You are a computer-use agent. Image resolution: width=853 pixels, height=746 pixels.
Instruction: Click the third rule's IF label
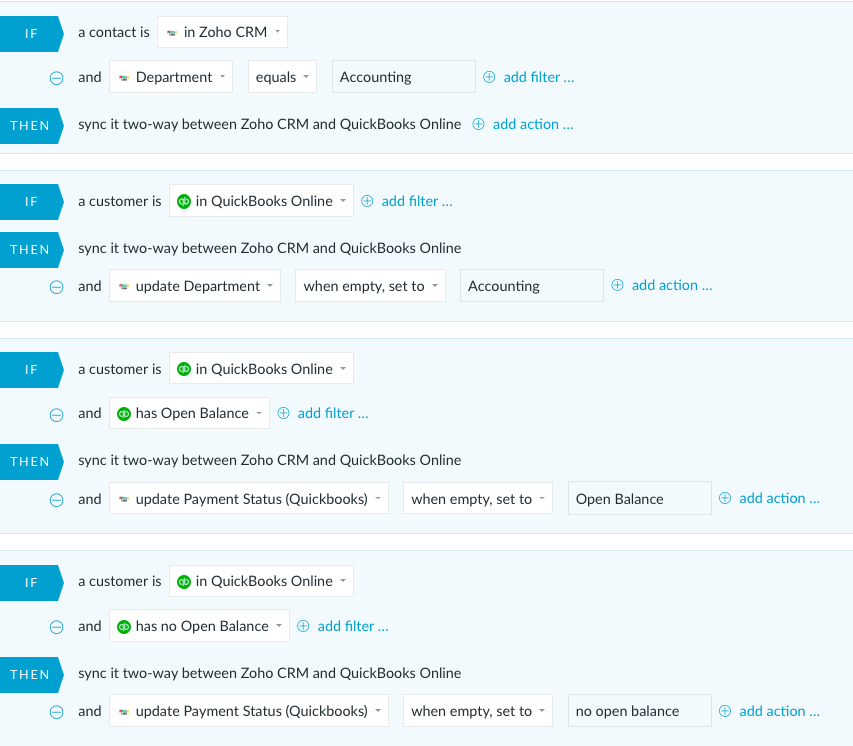pos(31,370)
